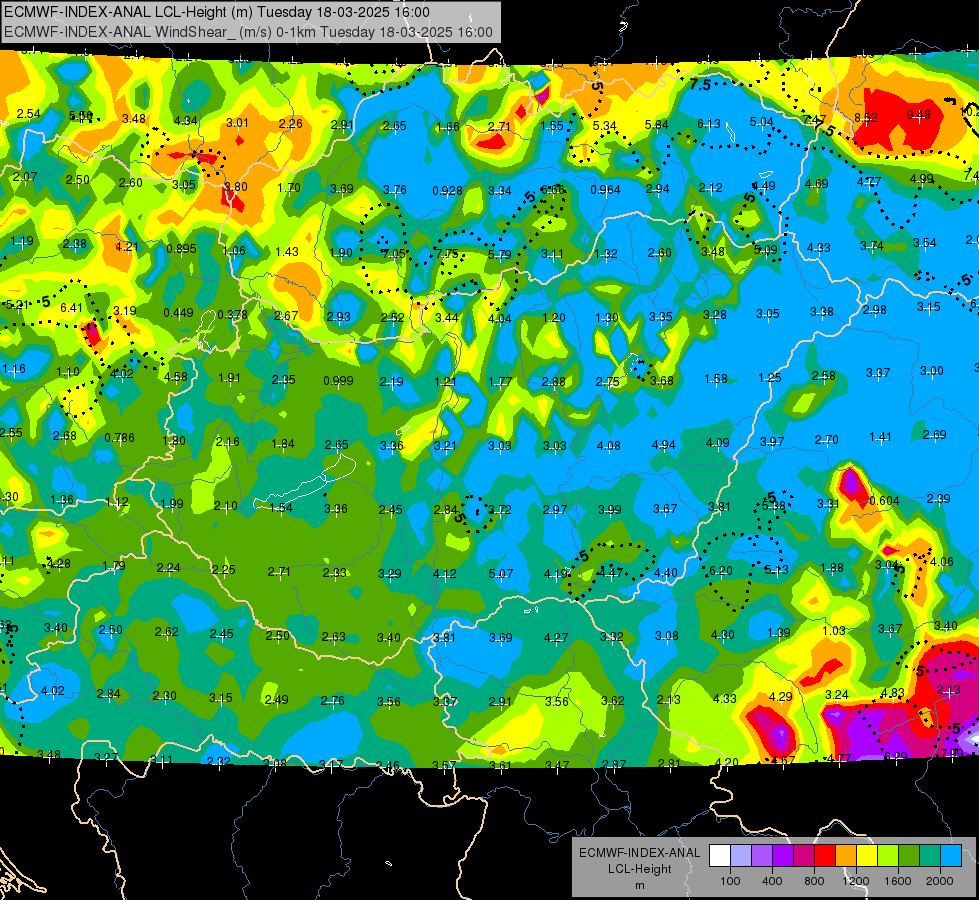Click the LCL-Height label in the legend

639,869
